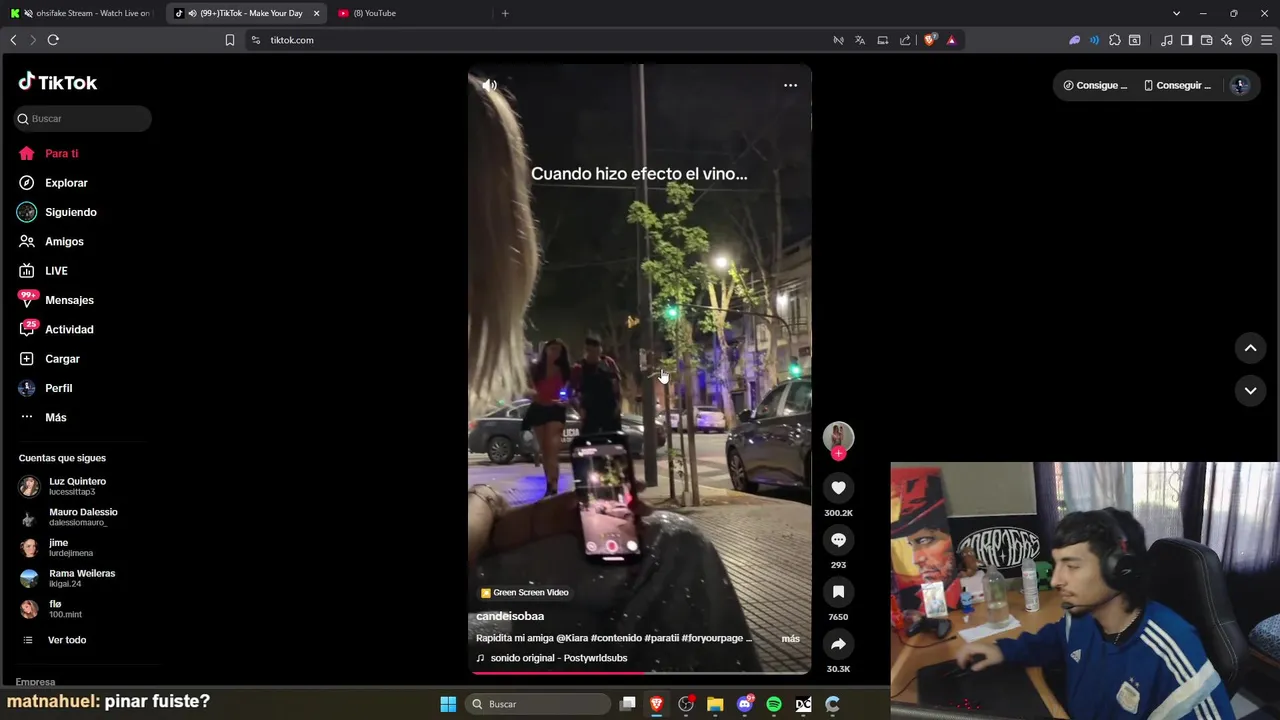
Task: Open a new browser tab
Action: tap(505, 13)
